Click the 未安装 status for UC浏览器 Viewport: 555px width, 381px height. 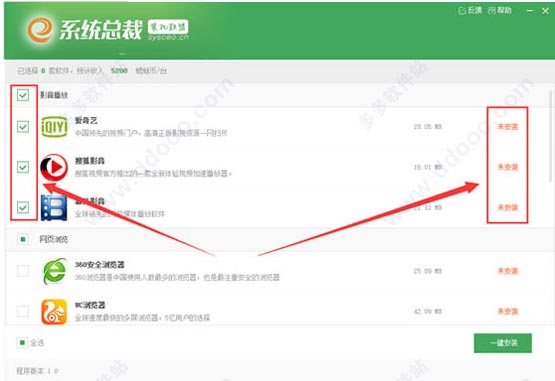[x=508, y=311]
